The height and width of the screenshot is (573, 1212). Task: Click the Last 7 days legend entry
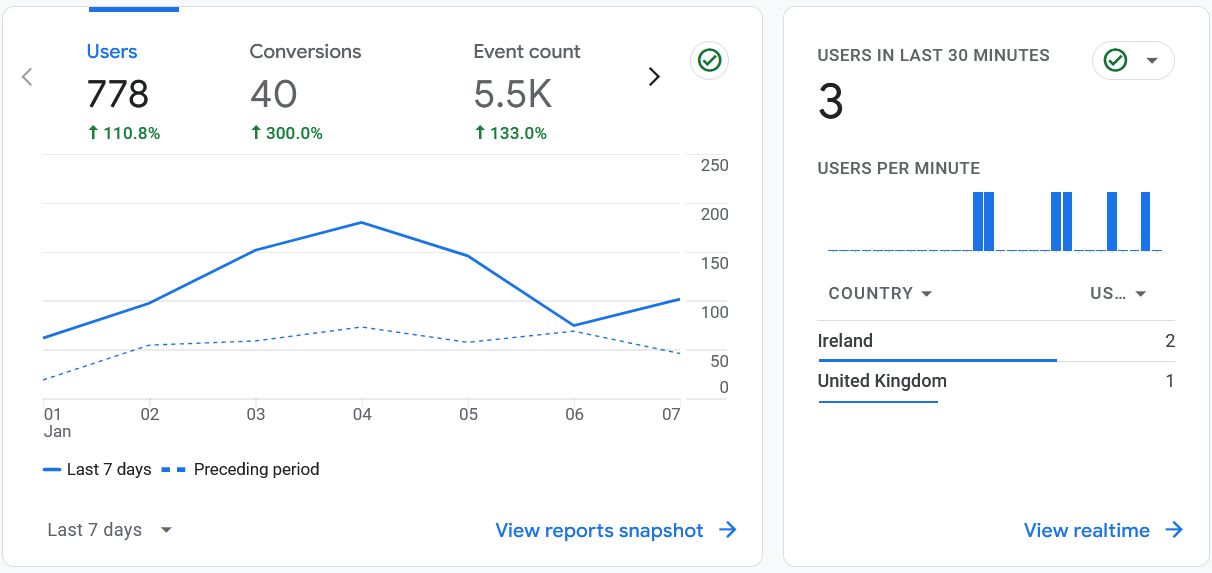coord(97,469)
